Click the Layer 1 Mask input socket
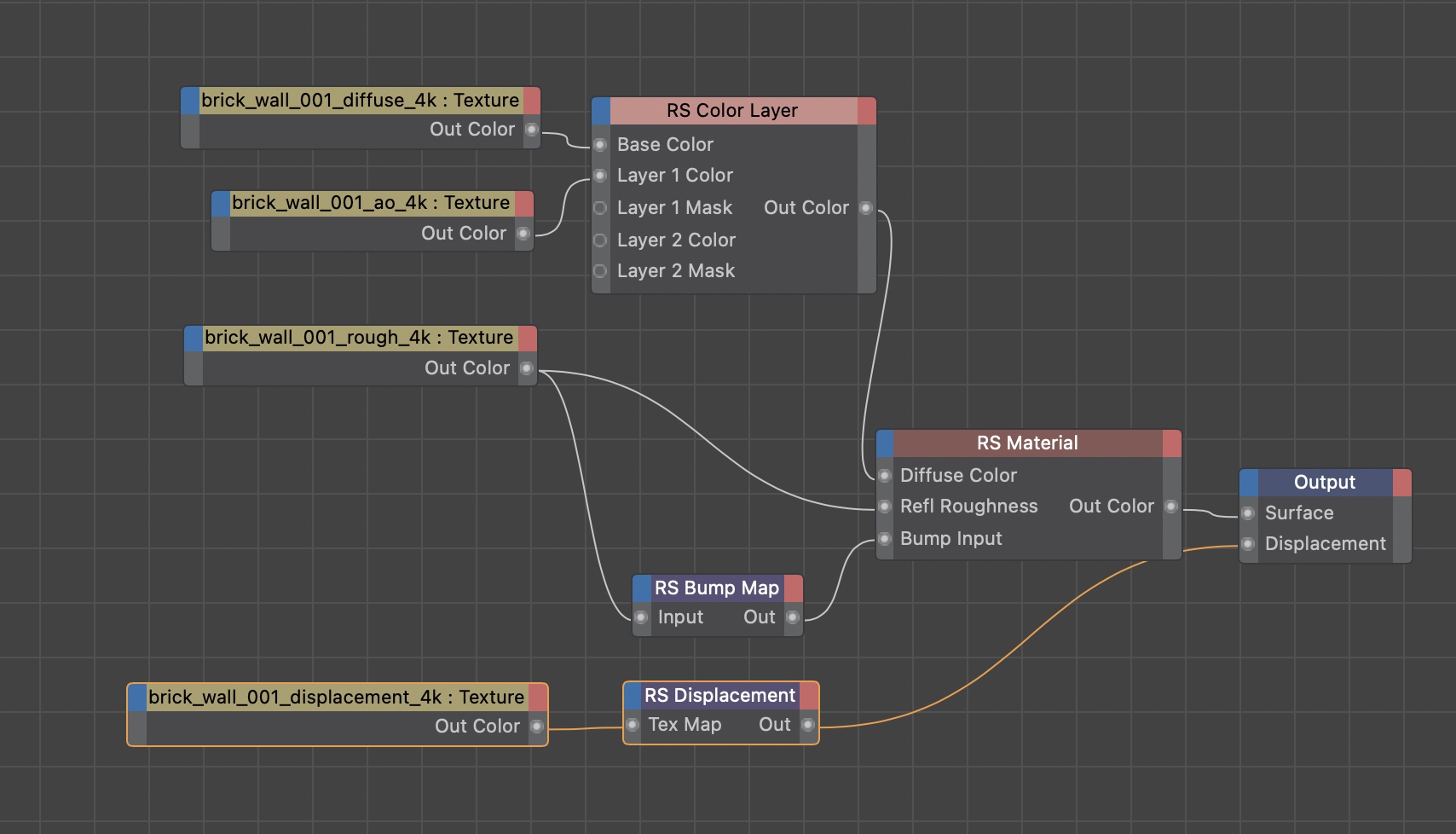The height and width of the screenshot is (834, 1456). coord(600,207)
